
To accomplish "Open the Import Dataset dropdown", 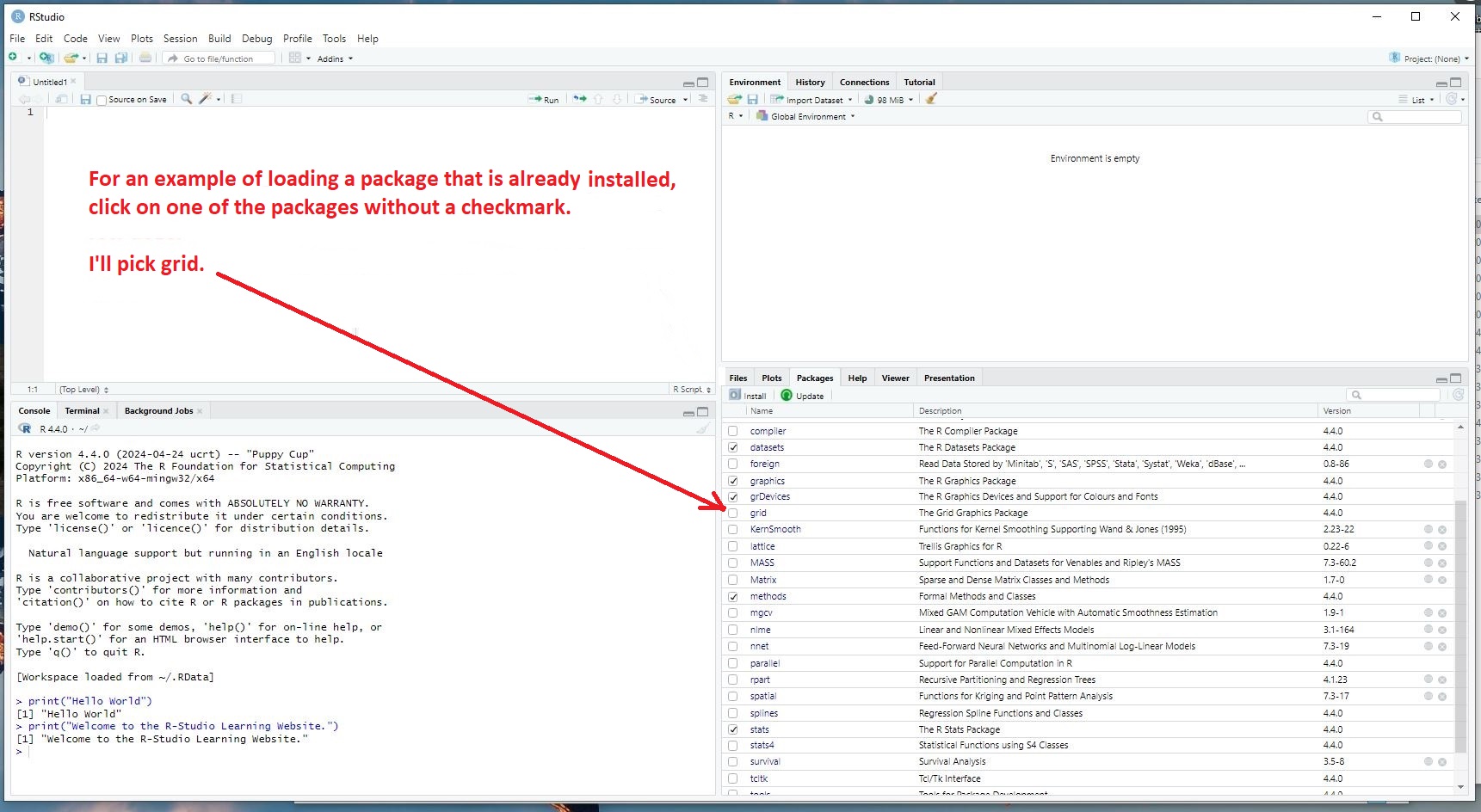I will pos(812,100).
